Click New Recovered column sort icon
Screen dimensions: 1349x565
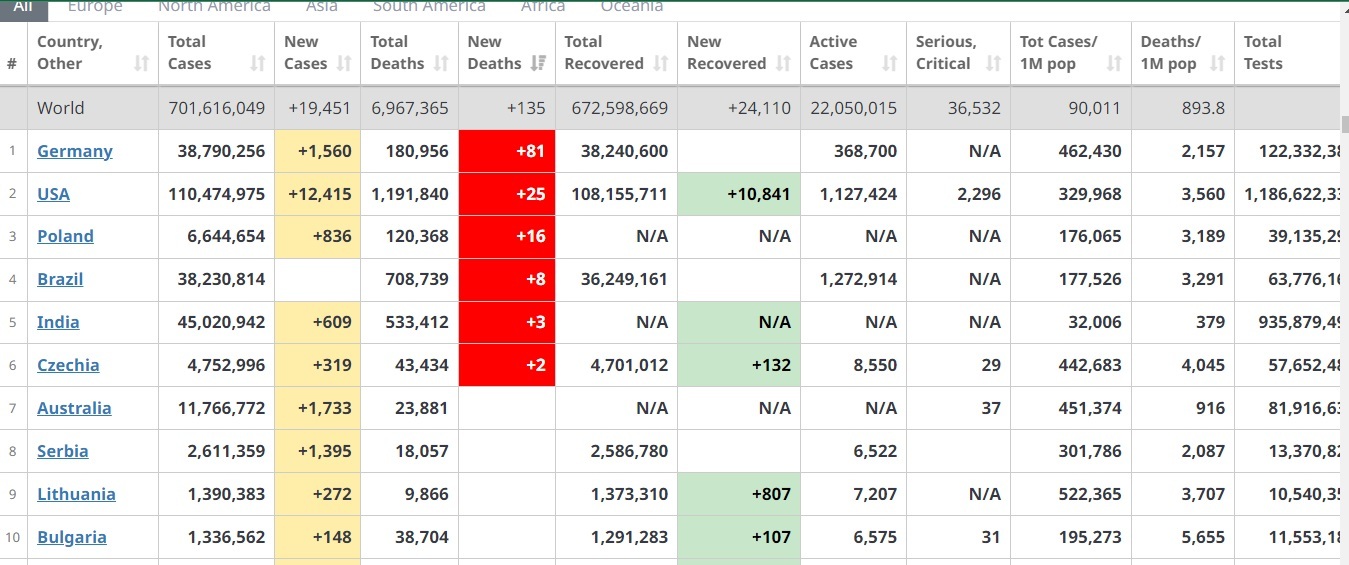[784, 64]
